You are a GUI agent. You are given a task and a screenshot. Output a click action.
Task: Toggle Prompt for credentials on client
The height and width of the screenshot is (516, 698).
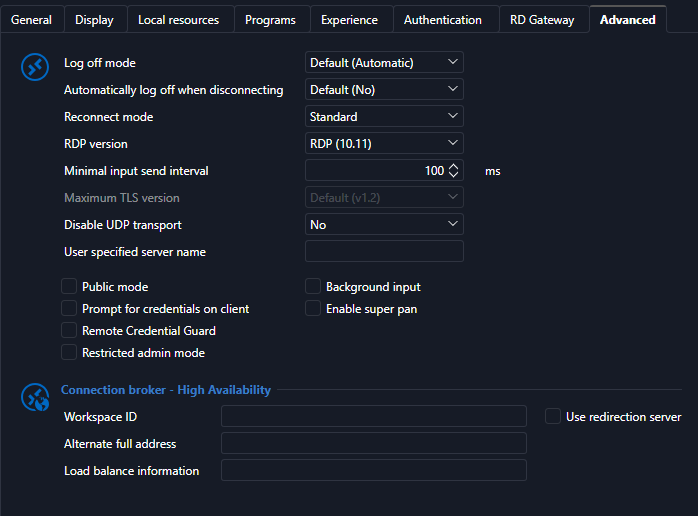(69, 308)
